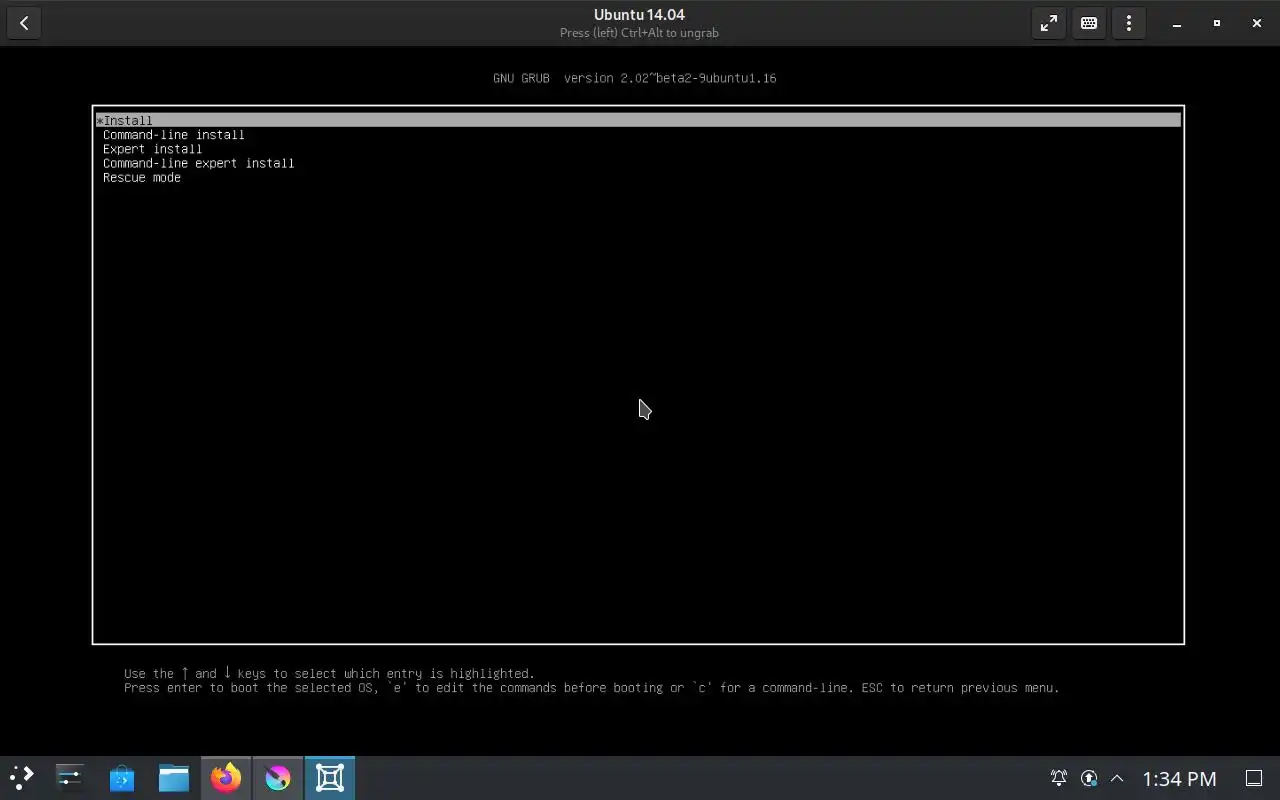1280x800 pixels.
Task: Open notifications bell in system tray
Action: point(1058,778)
